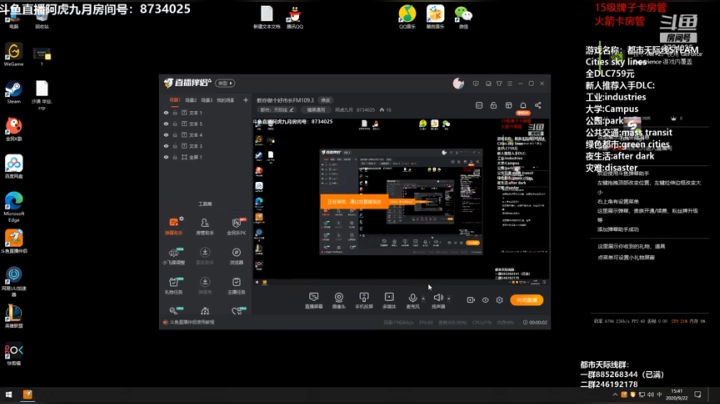Toggle lock on 全屏 1 layer
Viewport: 720px width, 404px height.
pos(175,157)
